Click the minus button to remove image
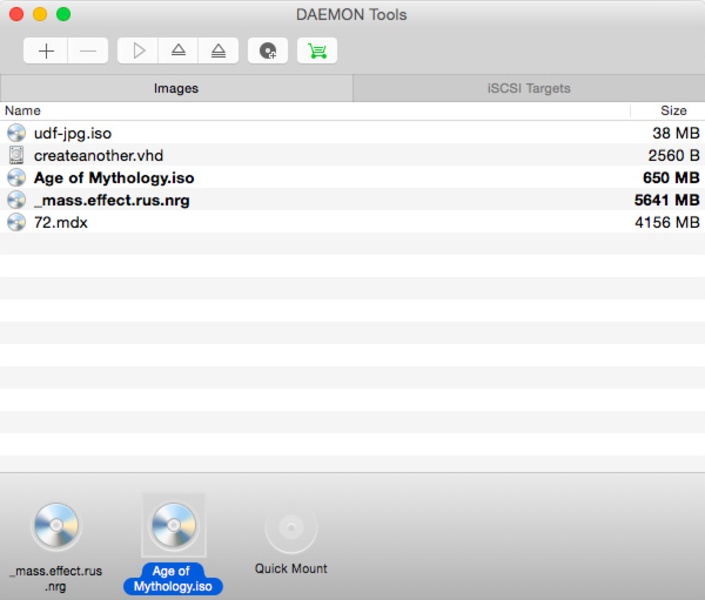The height and width of the screenshot is (600, 705). [88, 51]
